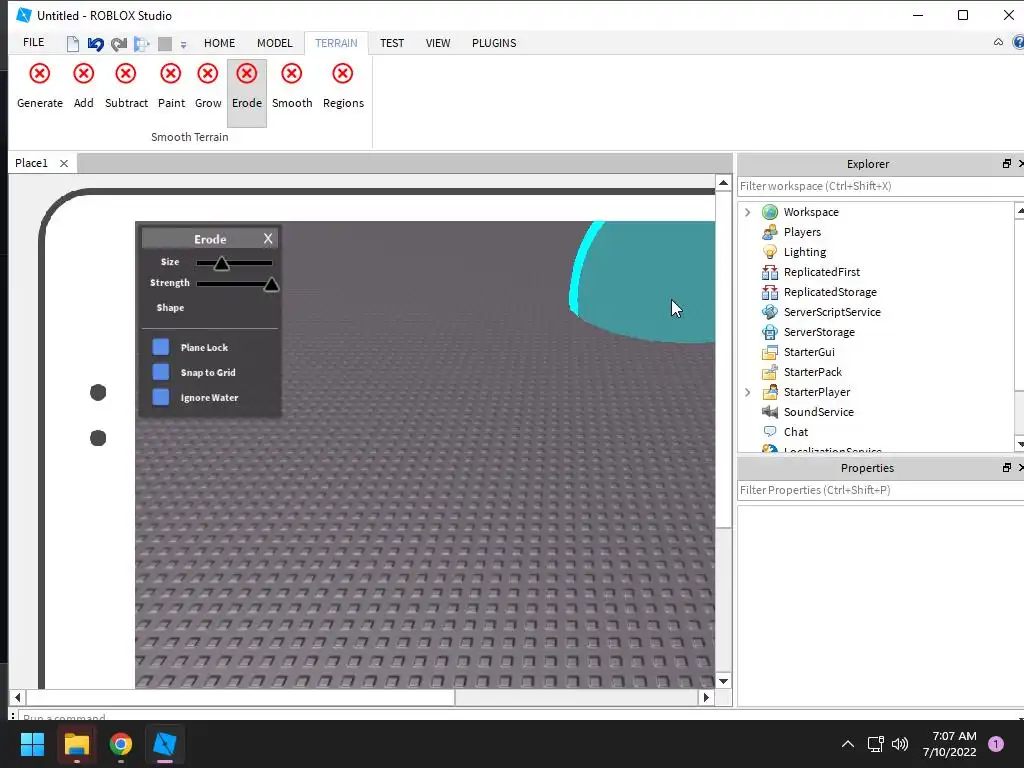Select StarterPlayer in the Explorer

816,392
